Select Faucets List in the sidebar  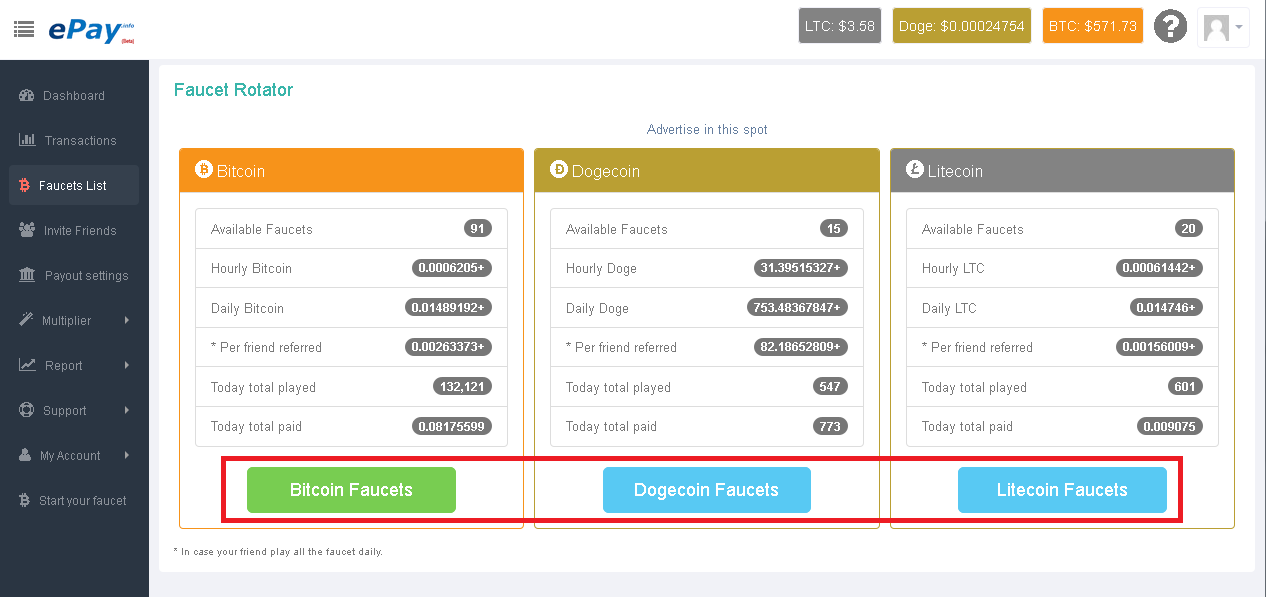click(74, 186)
